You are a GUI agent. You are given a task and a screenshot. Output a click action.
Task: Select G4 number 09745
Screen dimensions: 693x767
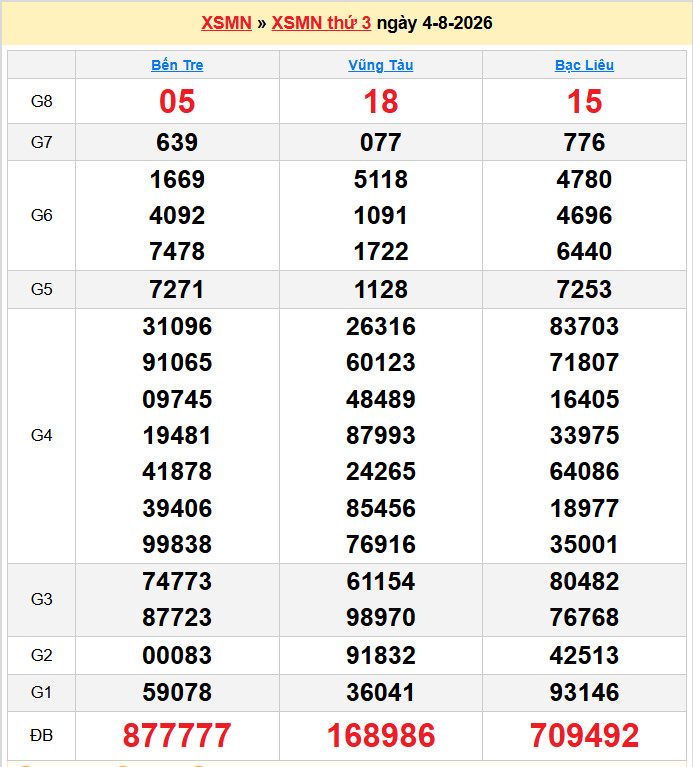tap(177, 399)
